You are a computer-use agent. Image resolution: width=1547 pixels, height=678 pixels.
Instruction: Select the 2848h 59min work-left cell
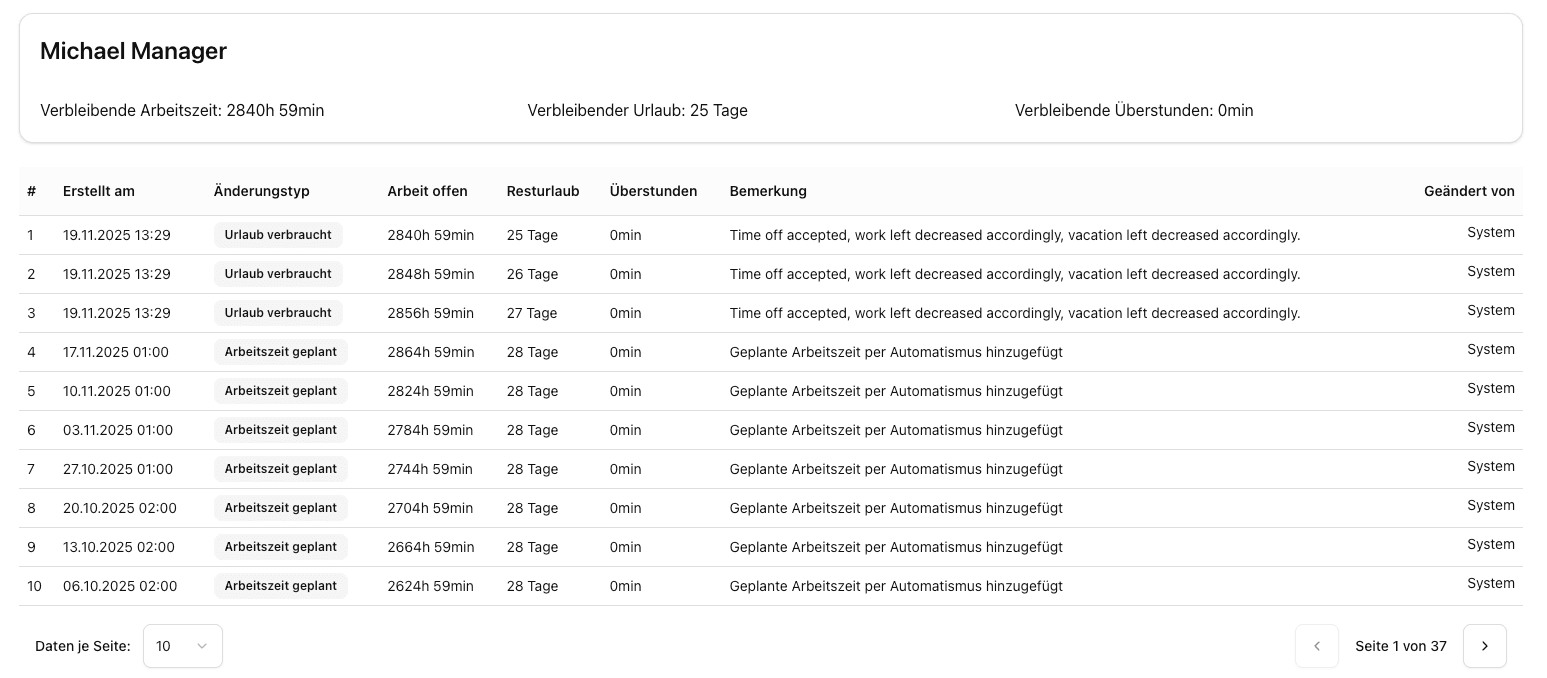point(431,274)
